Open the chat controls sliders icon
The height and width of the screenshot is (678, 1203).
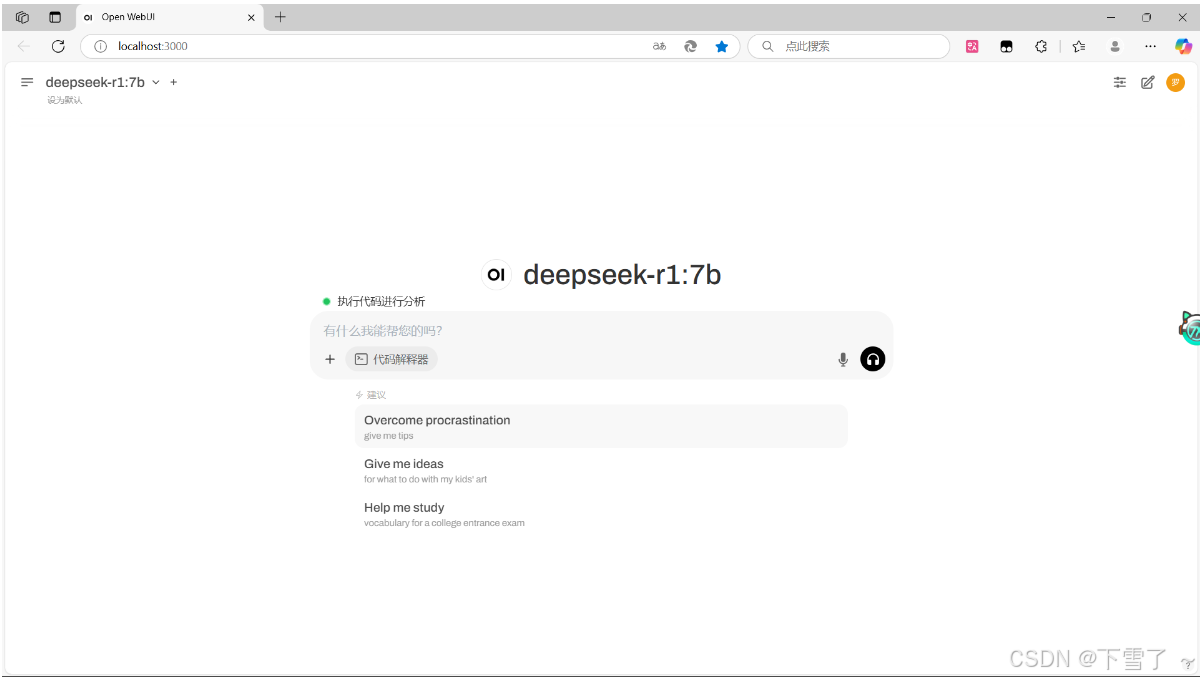1120,82
